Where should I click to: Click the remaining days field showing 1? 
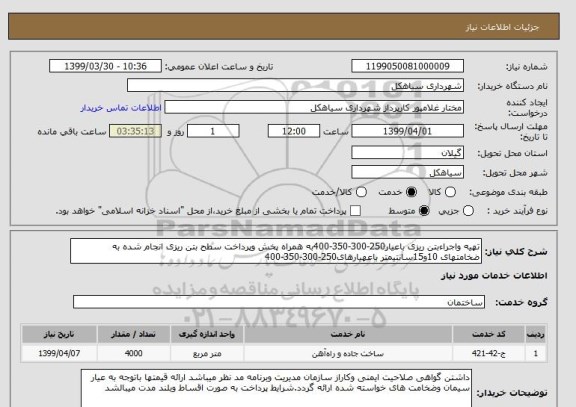(213, 132)
